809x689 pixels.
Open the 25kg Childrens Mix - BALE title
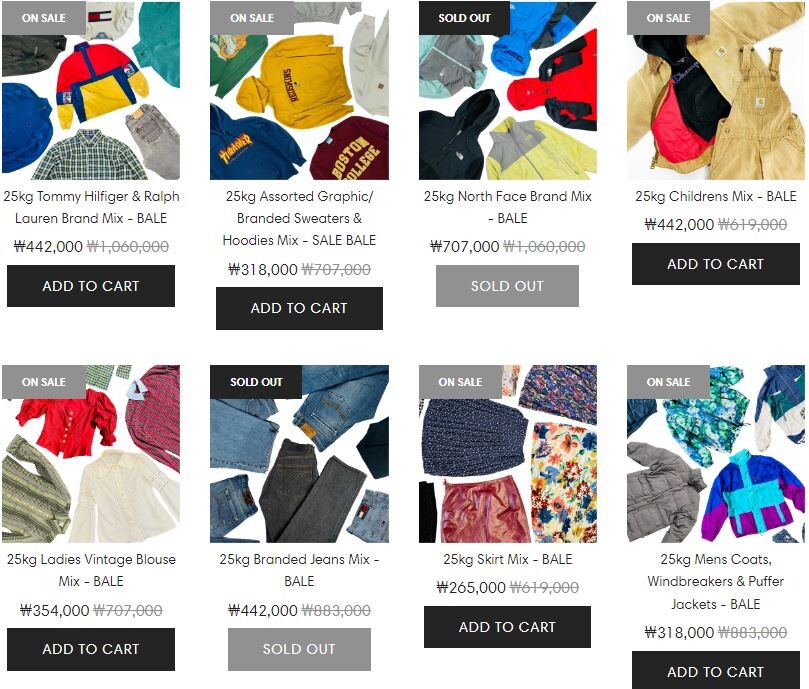[x=716, y=196]
